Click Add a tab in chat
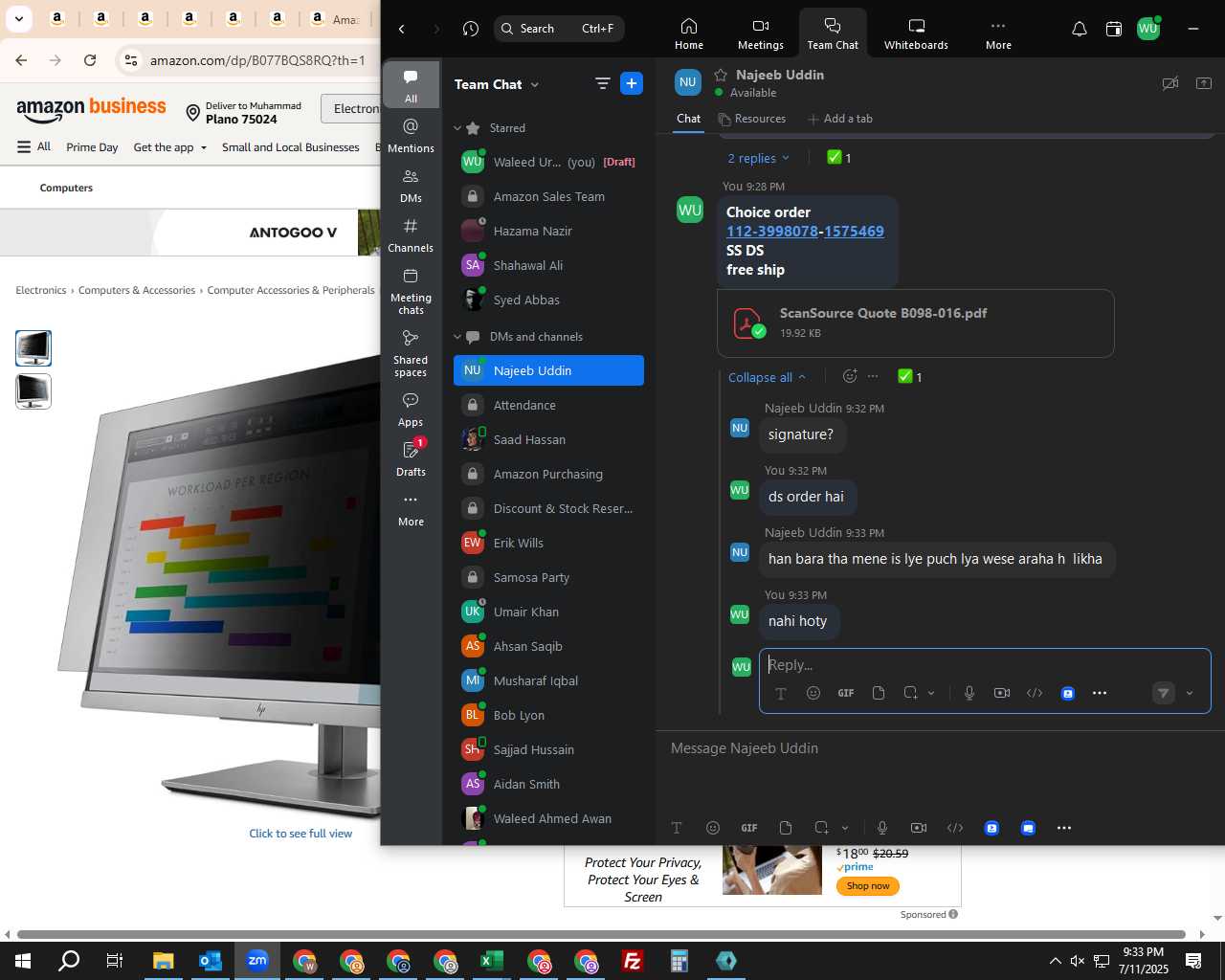 tap(840, 119)
